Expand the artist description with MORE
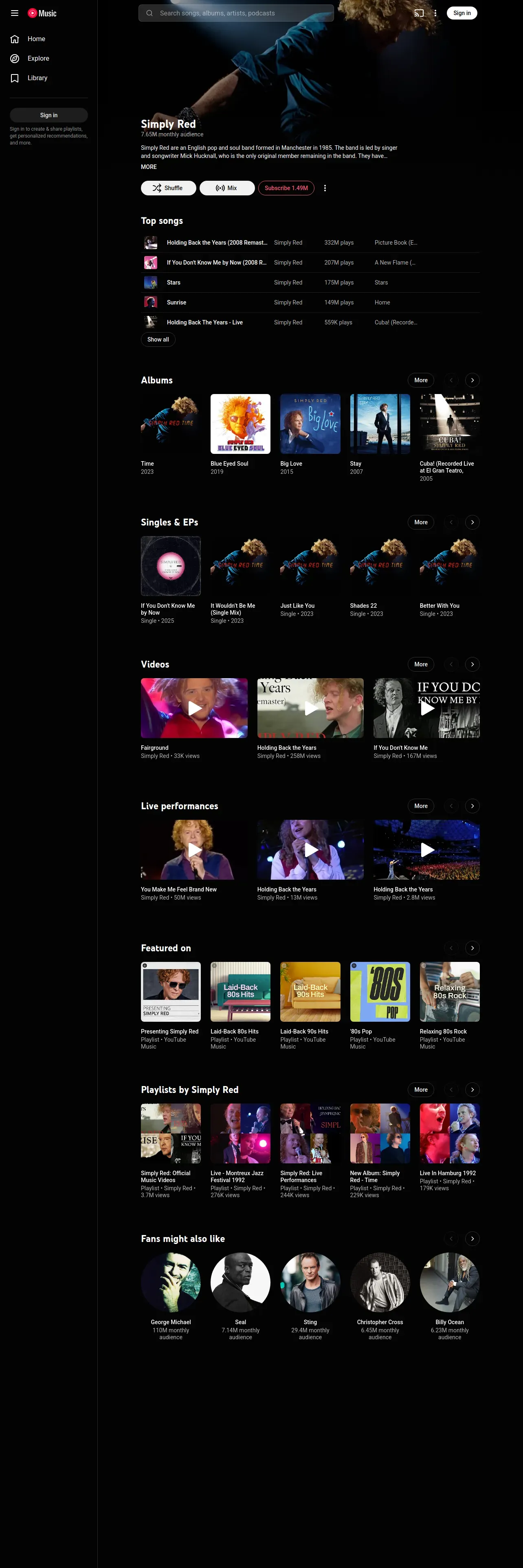523x1568 pixels. coord(149,167)
